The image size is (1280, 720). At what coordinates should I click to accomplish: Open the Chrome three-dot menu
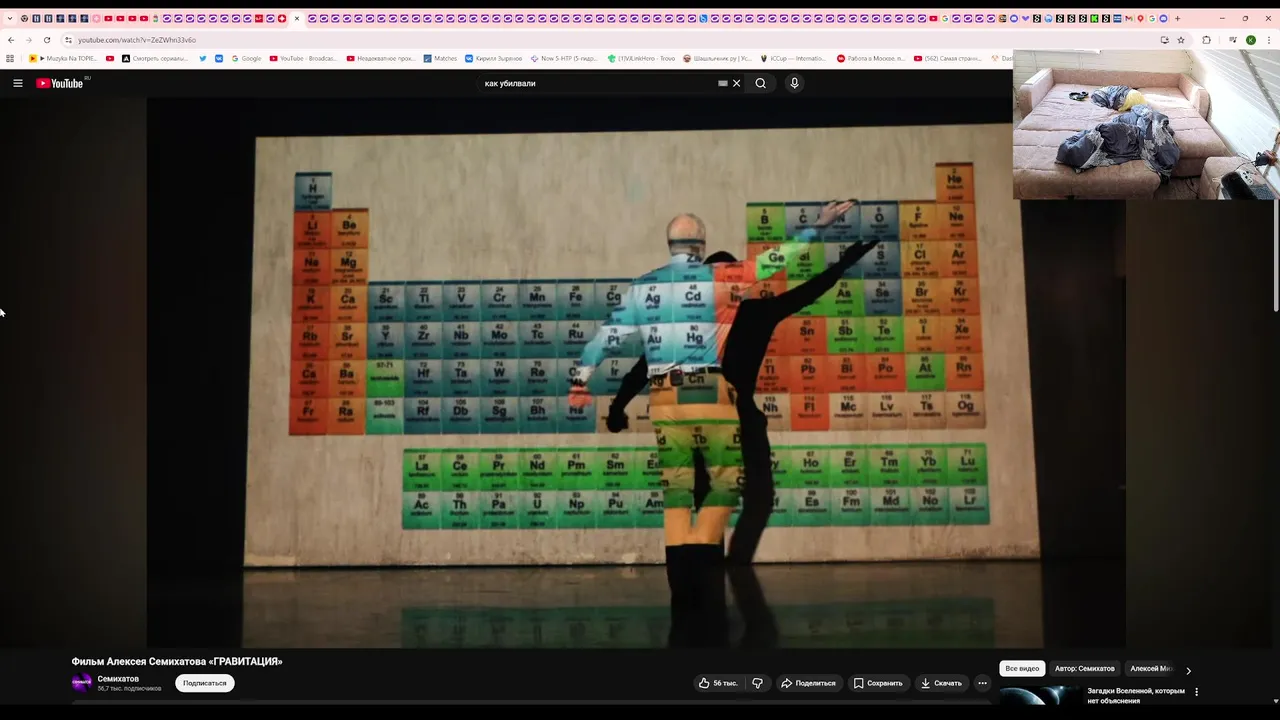1268,40
